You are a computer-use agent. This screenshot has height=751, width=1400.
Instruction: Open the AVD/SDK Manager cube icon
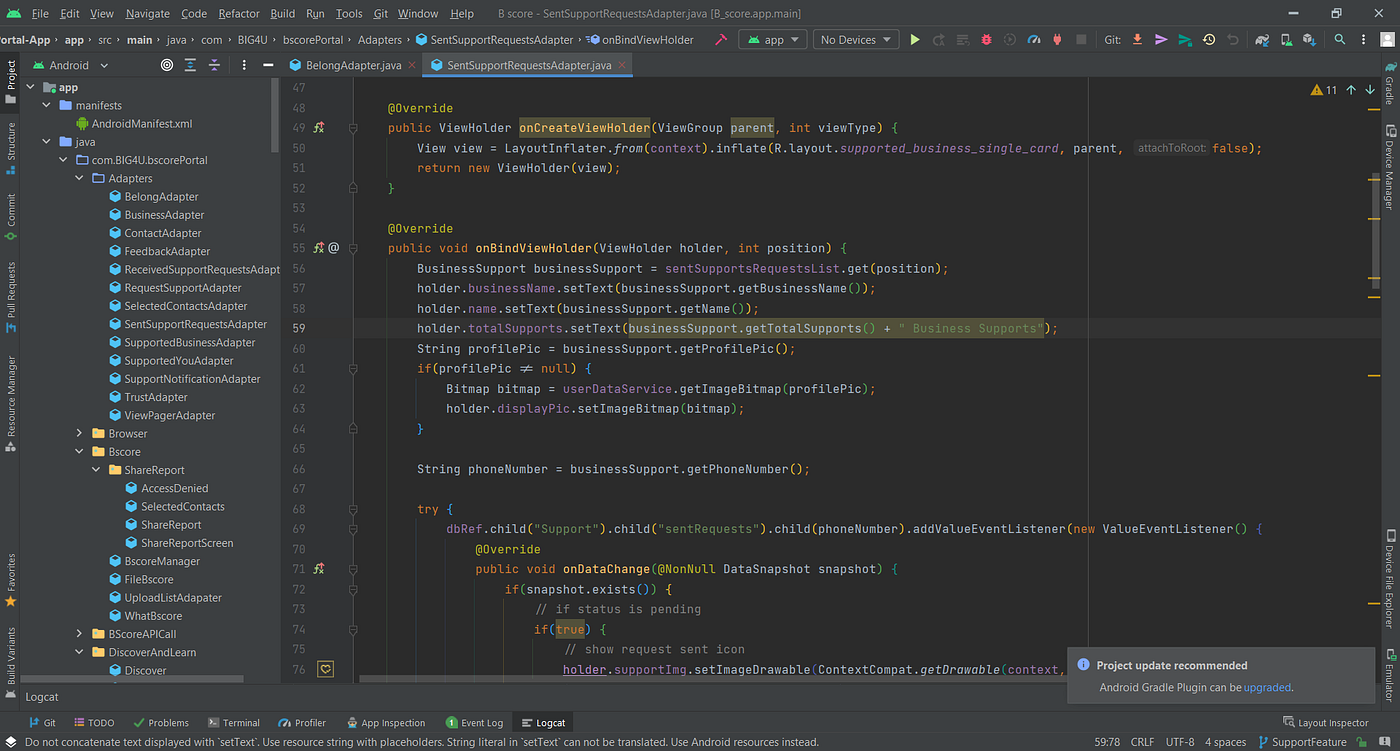(x=1308, y=39)
